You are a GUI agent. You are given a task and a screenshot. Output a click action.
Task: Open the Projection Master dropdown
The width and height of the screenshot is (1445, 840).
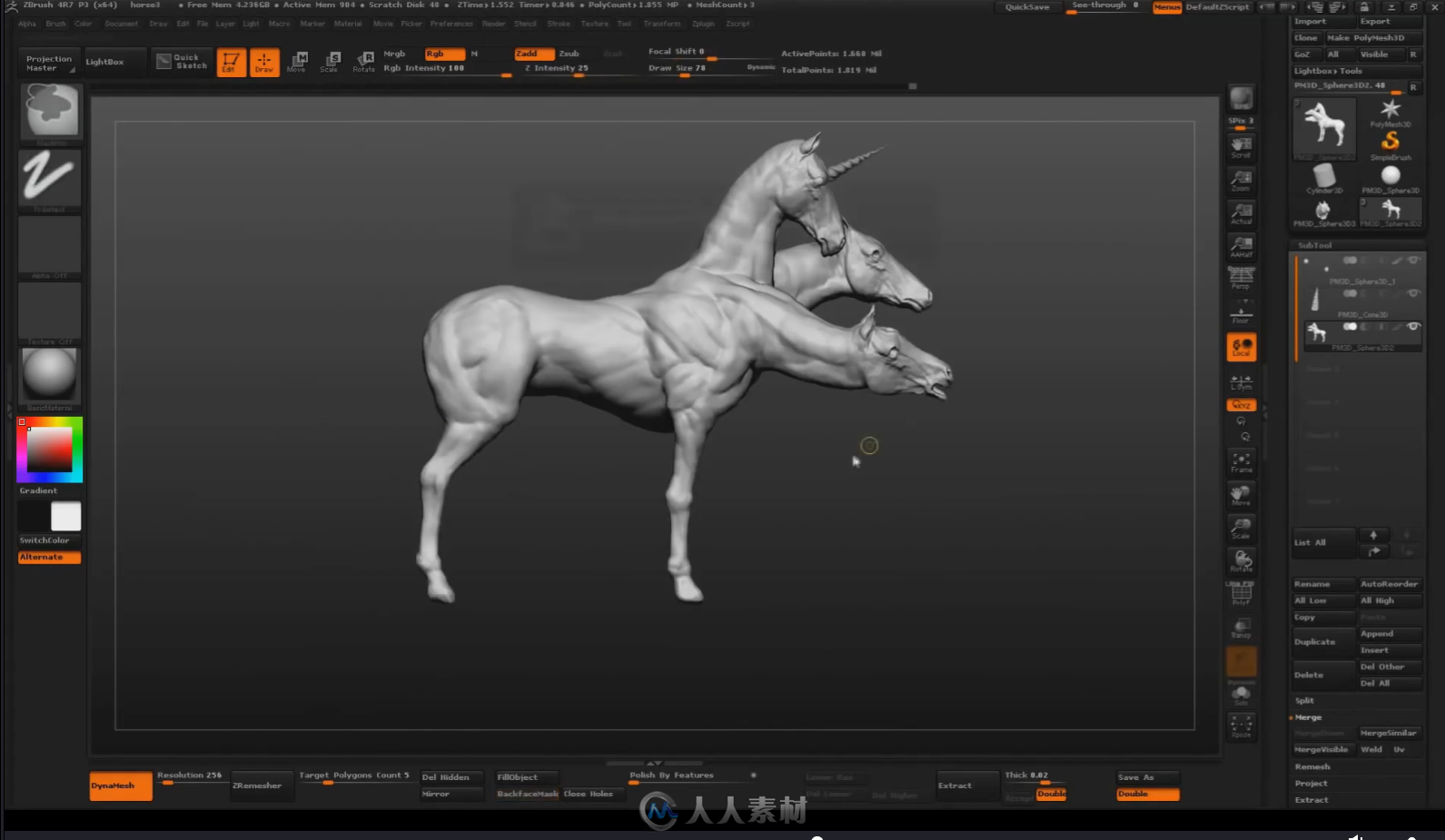(x=49, y=63)
